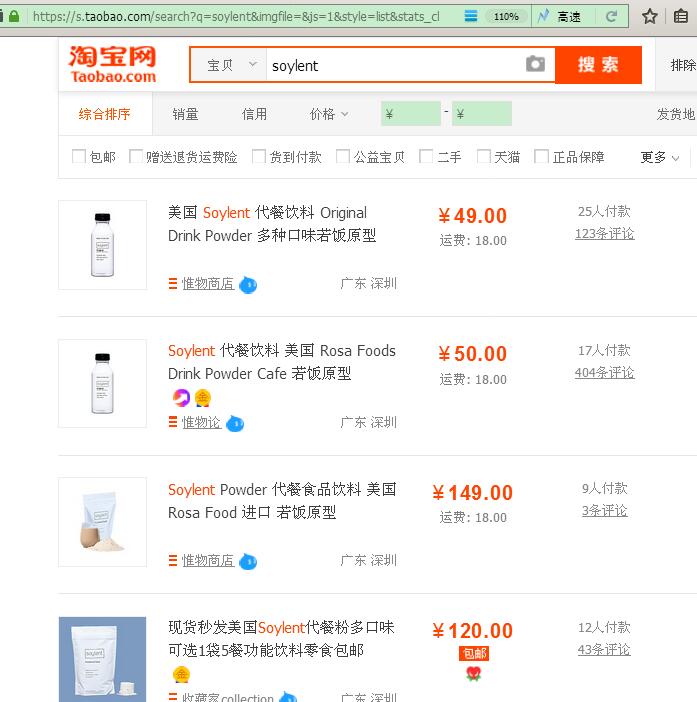Image resolution: width=697 pixels, height=702 pixels.
Task: Open the sidebar panel icon at far right
Action: [x=681, y=17]
